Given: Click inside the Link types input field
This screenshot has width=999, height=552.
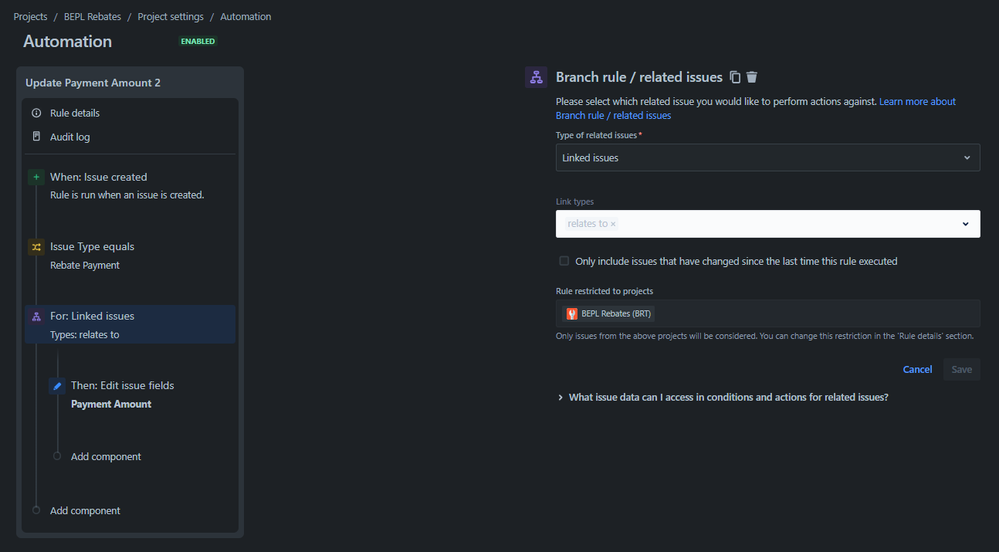Looking at the screenshot, I should (x=768, y=224).
